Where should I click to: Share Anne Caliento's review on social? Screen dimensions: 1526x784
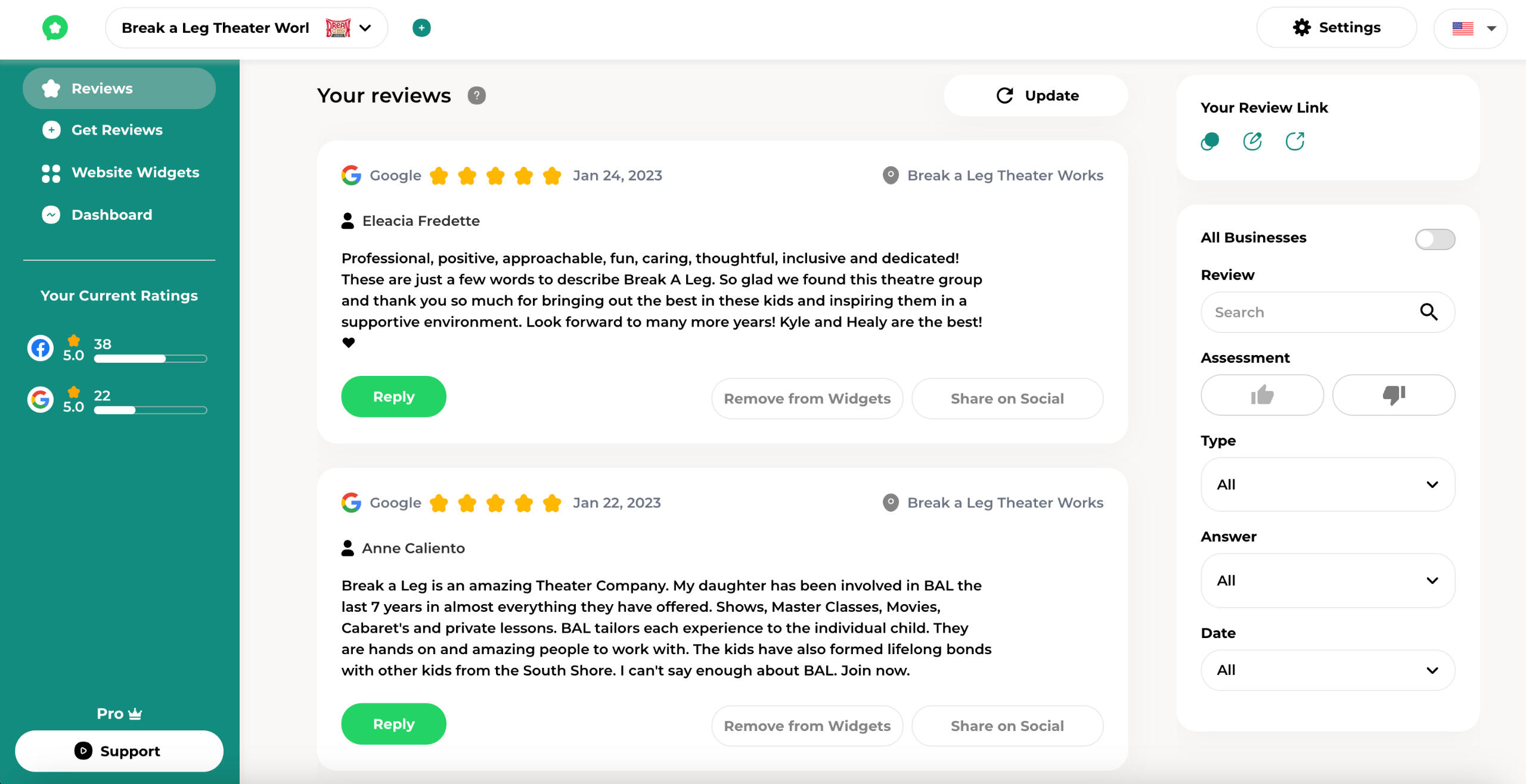[1007, 726]
